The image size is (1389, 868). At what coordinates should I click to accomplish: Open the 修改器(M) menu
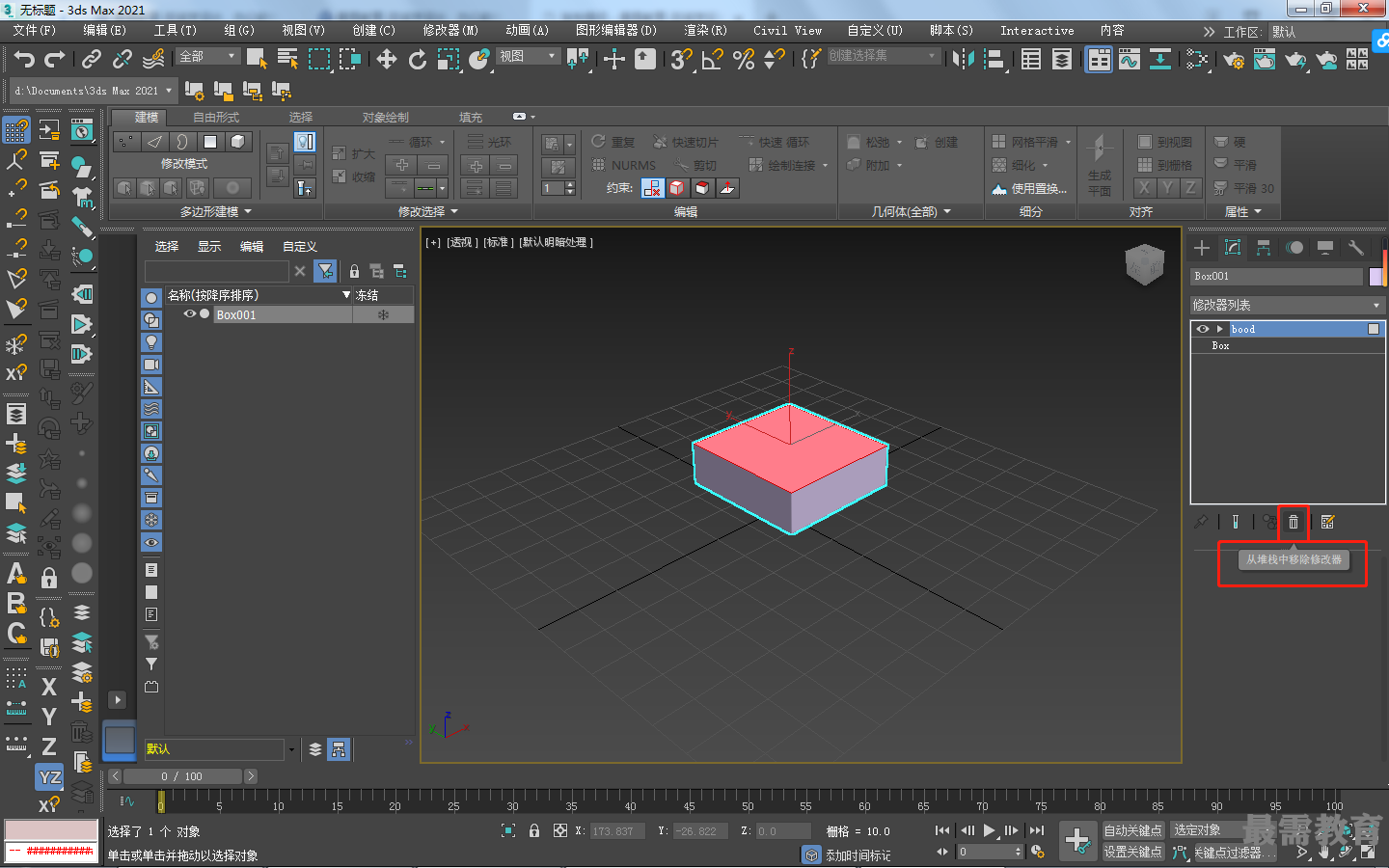tap(450, 31)
